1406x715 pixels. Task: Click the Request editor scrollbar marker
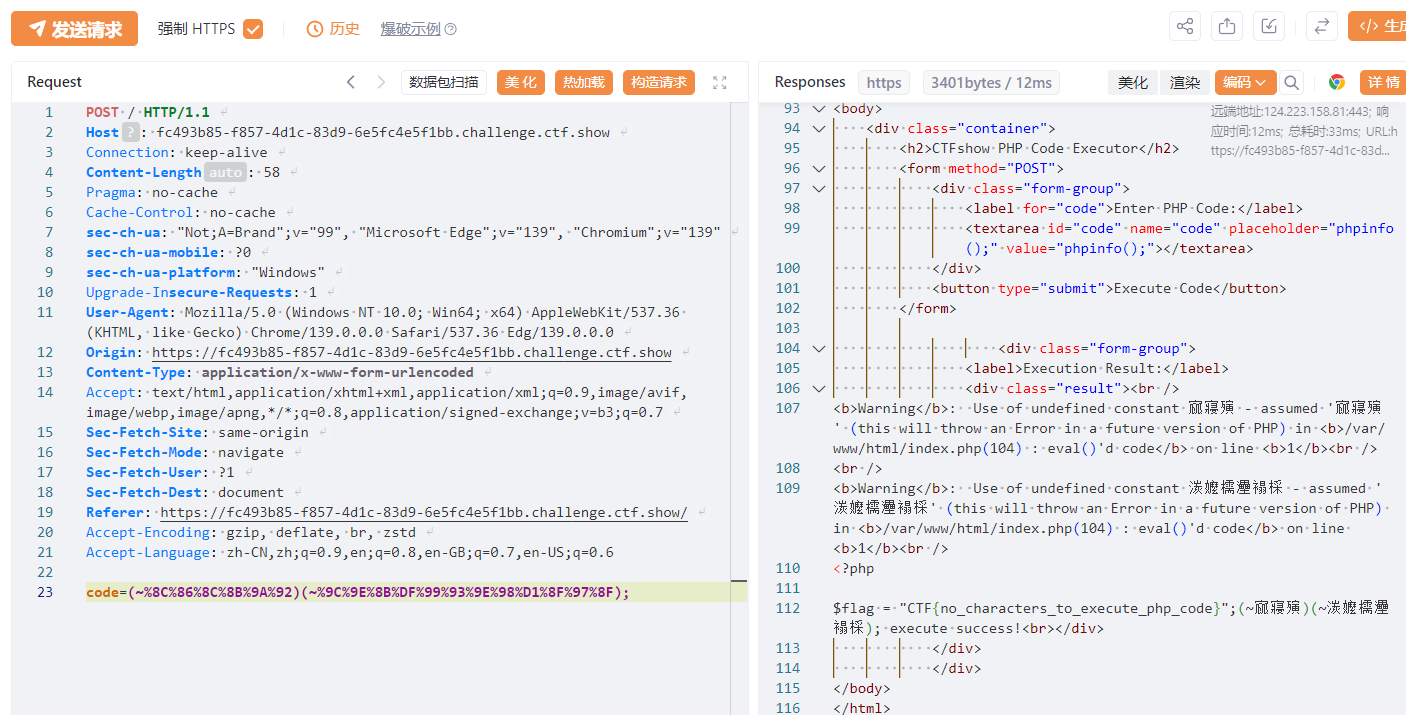(x=739, y=581)
